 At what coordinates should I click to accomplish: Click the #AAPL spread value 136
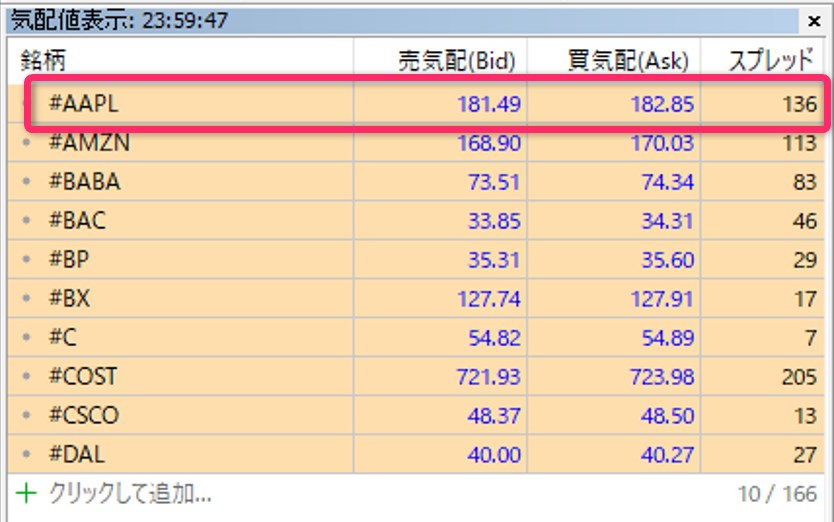800,103
